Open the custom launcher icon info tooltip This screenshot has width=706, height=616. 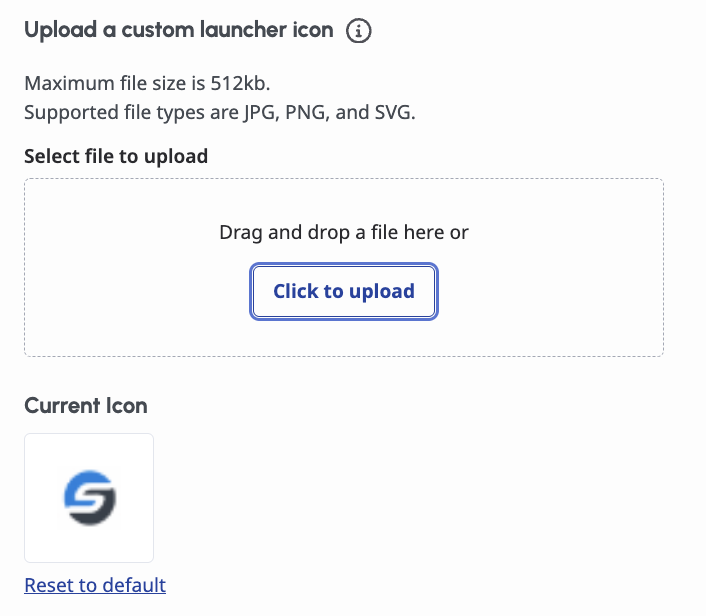click(358, 31)
